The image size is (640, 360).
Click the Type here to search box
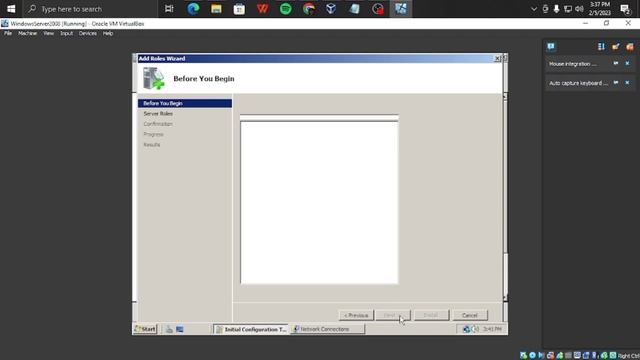[90, 9]
